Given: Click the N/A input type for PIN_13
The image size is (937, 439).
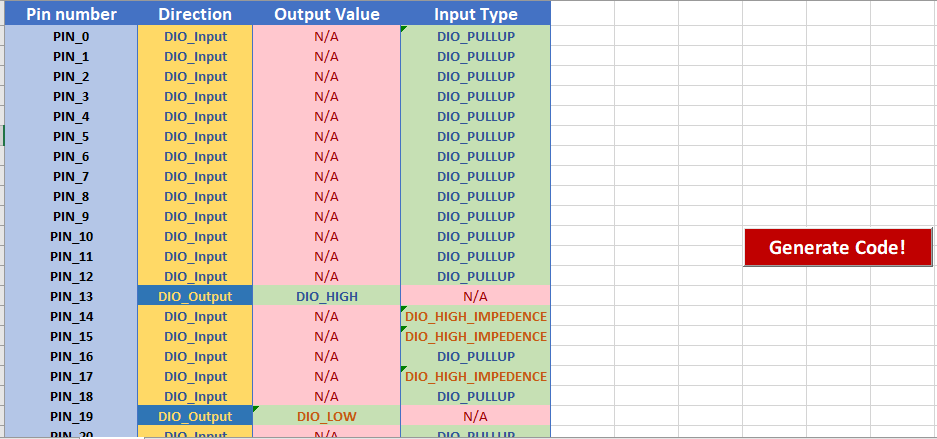Looking at the screenshot, I should [475, 296].
